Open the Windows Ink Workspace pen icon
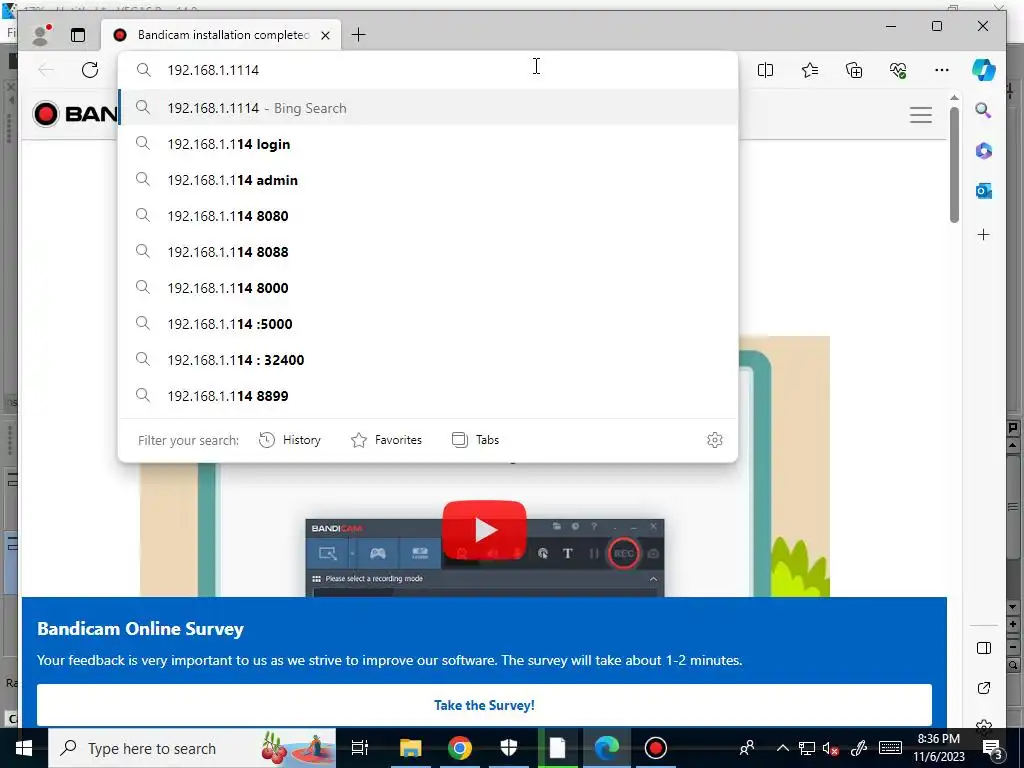Screen dimensions: 1024x768 point(859,748)
